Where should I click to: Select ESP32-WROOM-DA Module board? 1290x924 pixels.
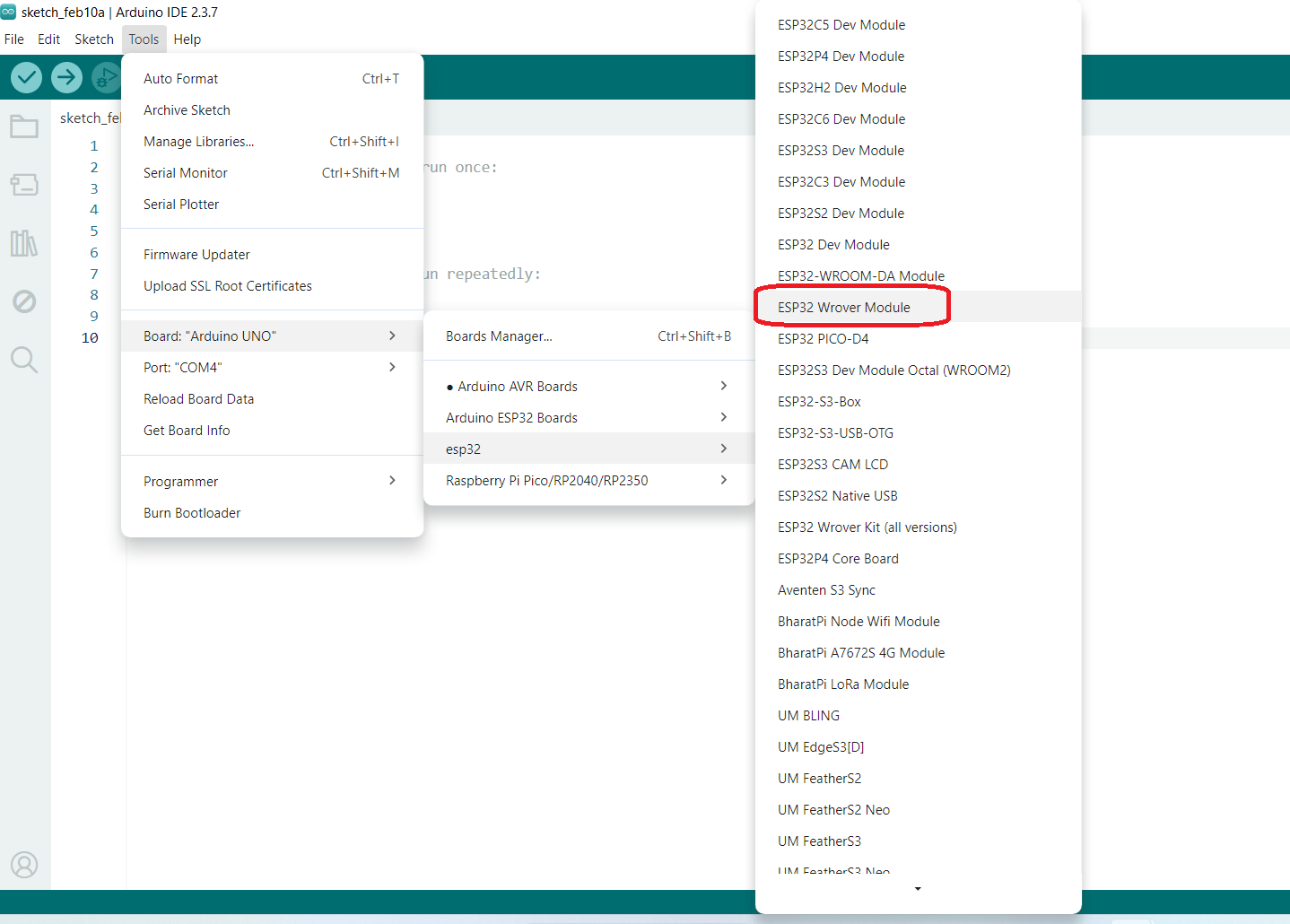[919, 276]
